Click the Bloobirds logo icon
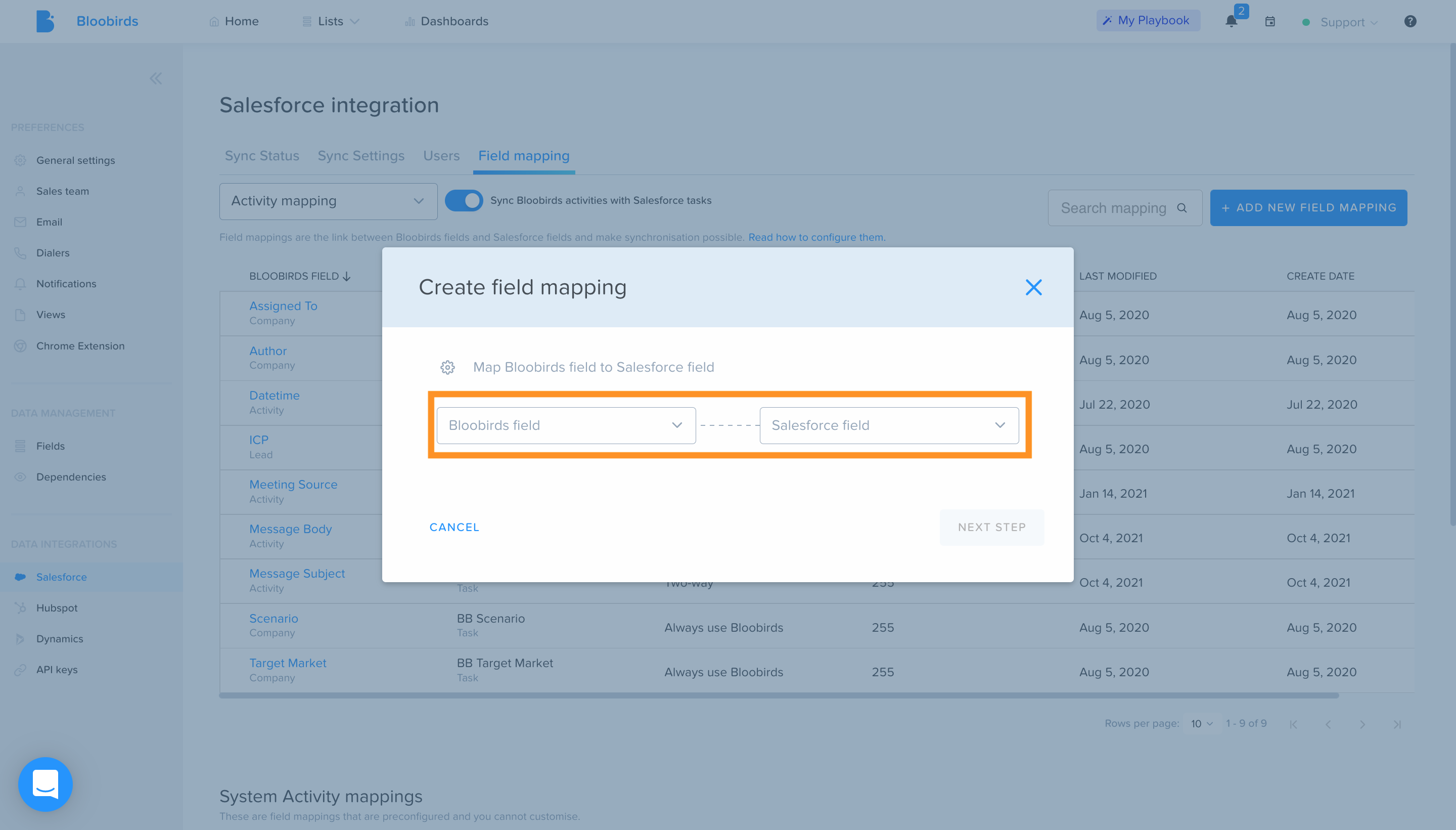Image resolution: width=1456 pixels, height=830 pixels. [x=45, y=21]
